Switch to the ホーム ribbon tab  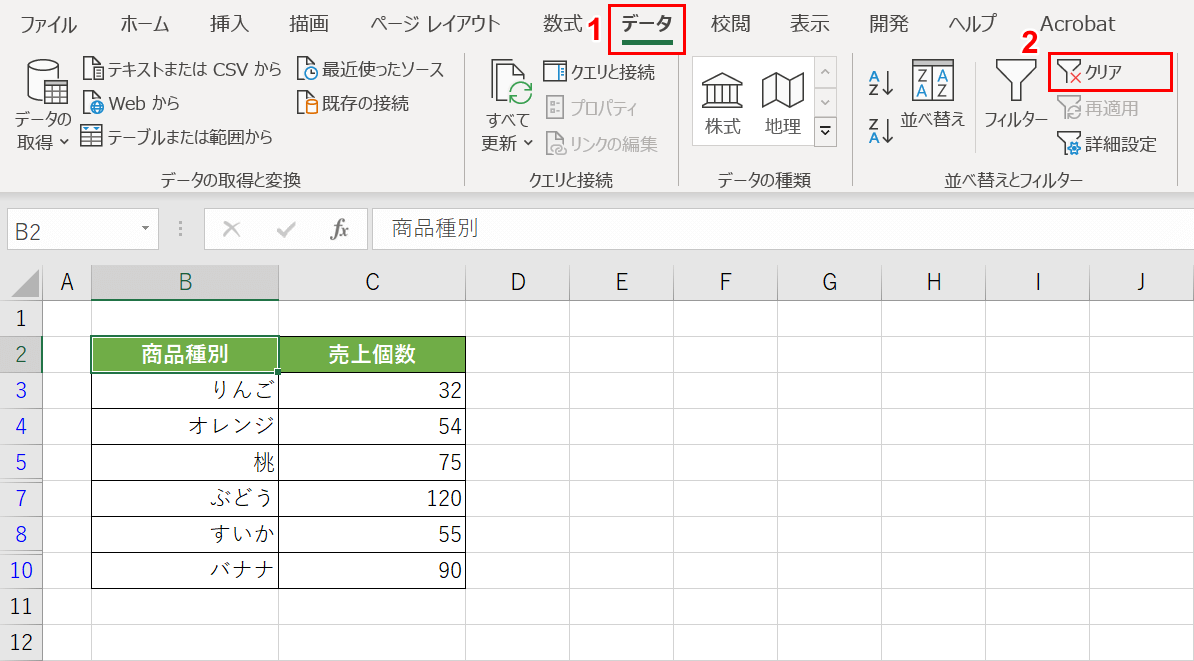point(143,23)
